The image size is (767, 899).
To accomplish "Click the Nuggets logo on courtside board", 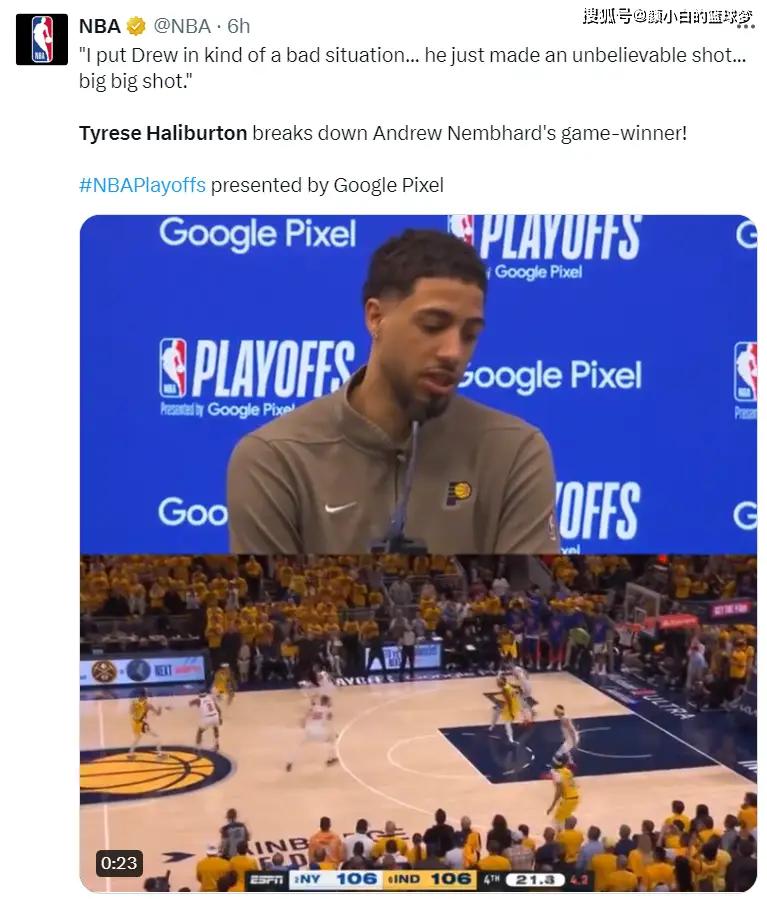I will click(x=104, y=671).
